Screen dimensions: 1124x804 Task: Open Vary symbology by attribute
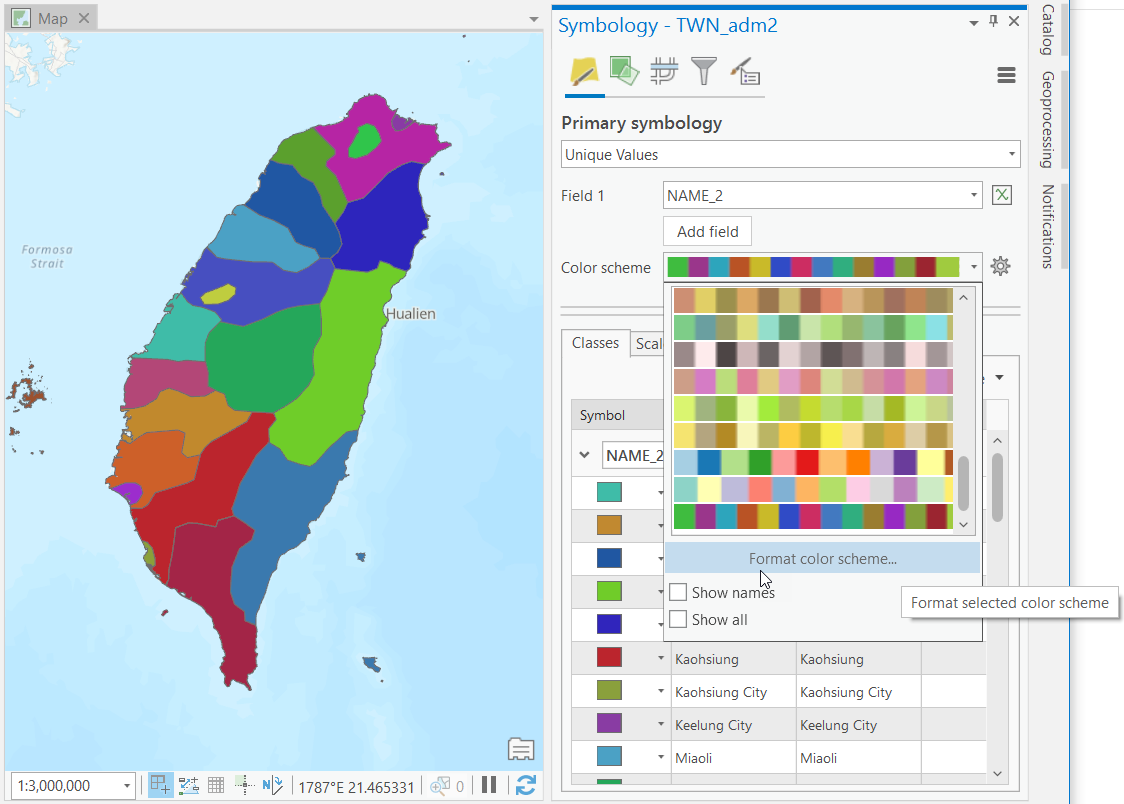point(624,73)
